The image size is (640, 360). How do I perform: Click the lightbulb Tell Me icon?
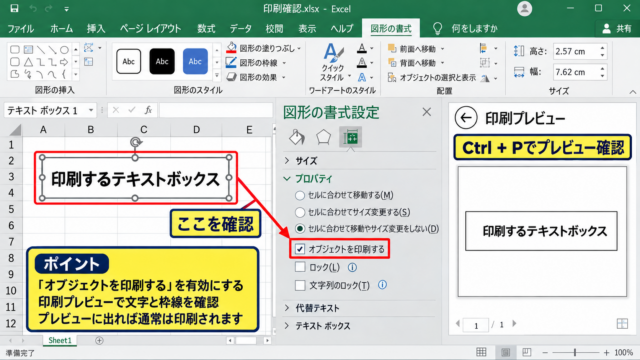tap(437, 28)
